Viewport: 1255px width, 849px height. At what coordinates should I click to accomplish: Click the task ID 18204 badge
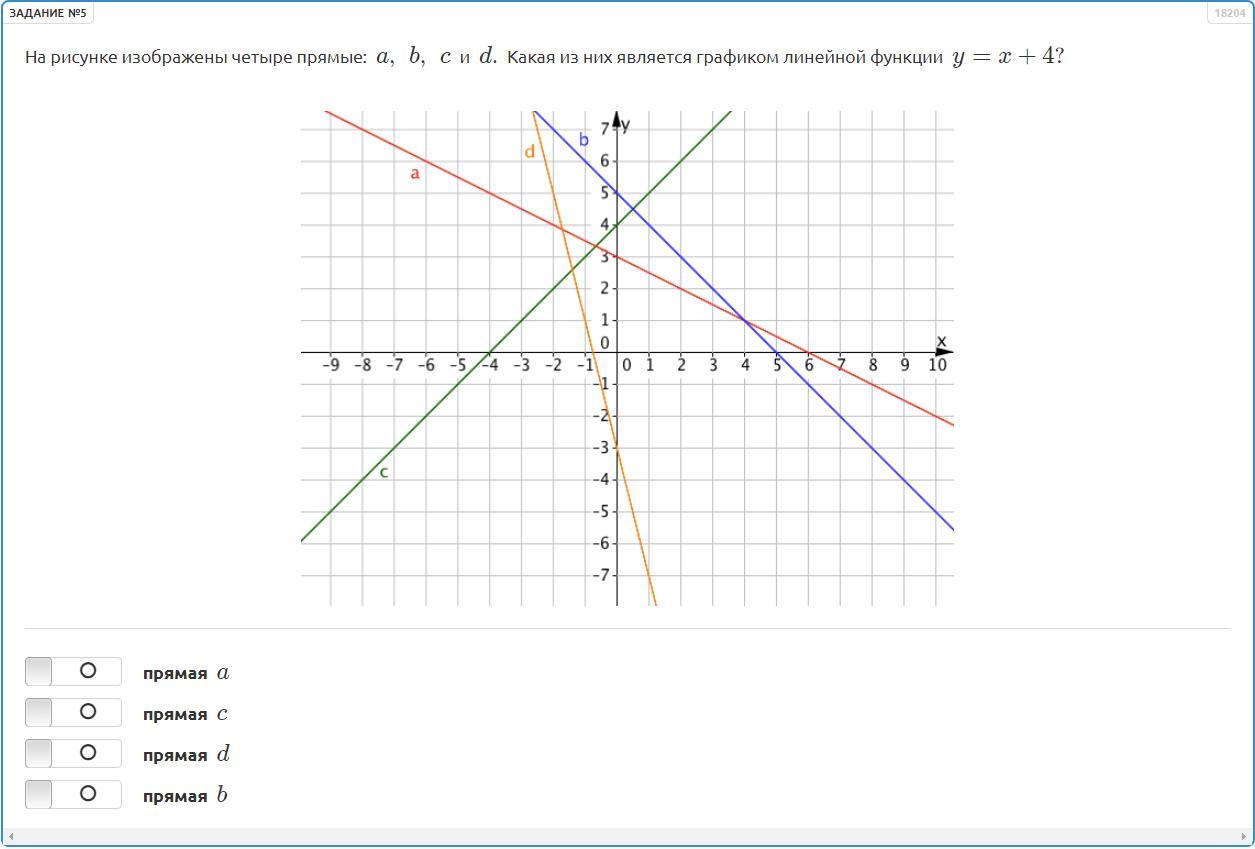point(1229,13)
